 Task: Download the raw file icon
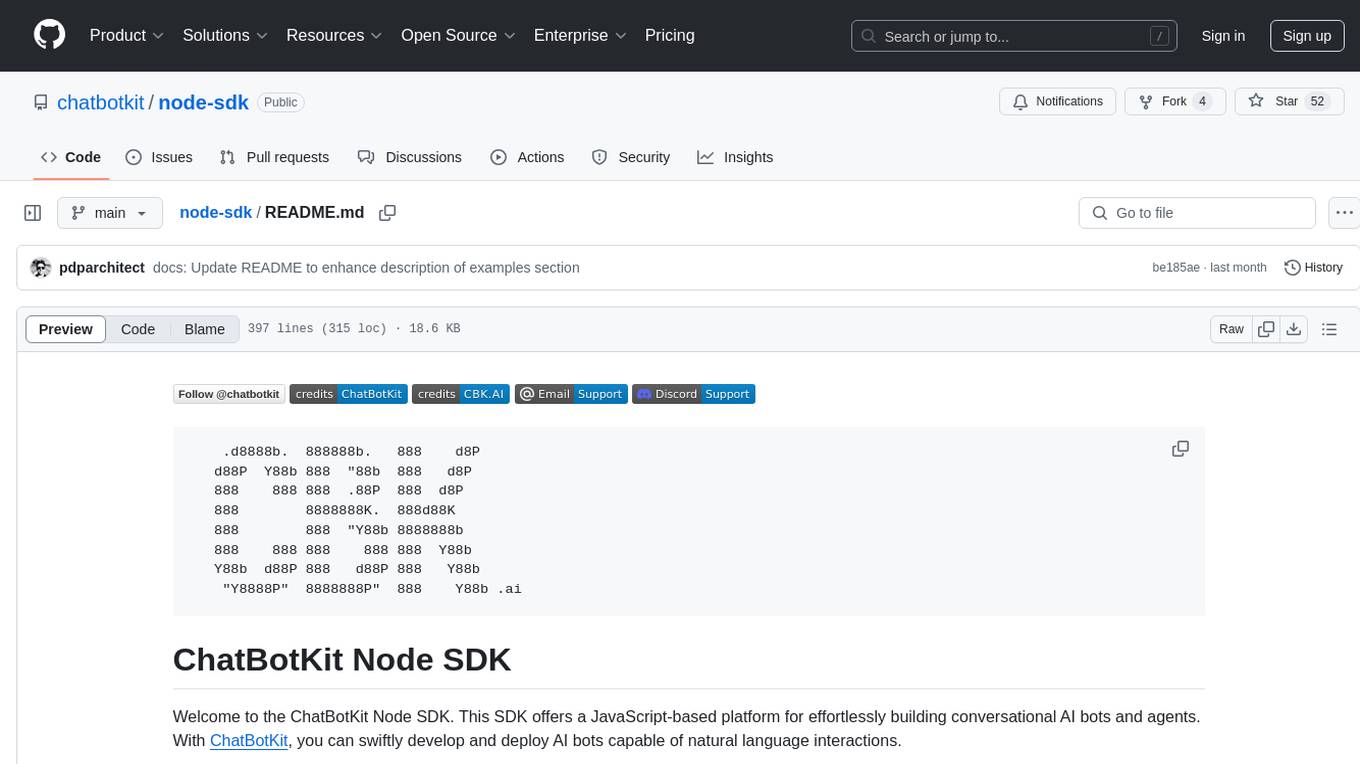(x=1293, y=329)
